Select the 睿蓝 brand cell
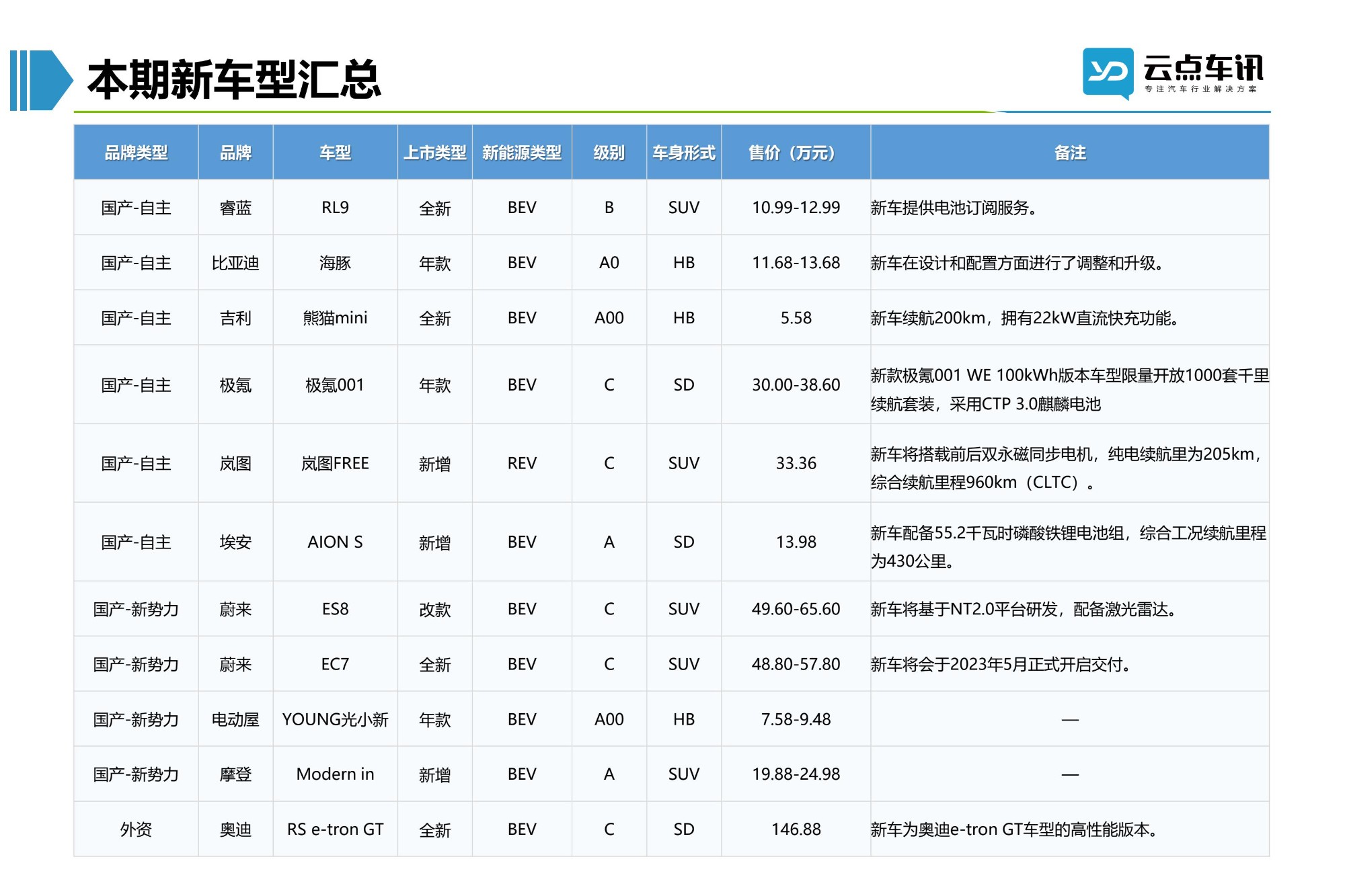Image resolution: width=1345 pixels, height=896 pixels. (x=235, y=208)
